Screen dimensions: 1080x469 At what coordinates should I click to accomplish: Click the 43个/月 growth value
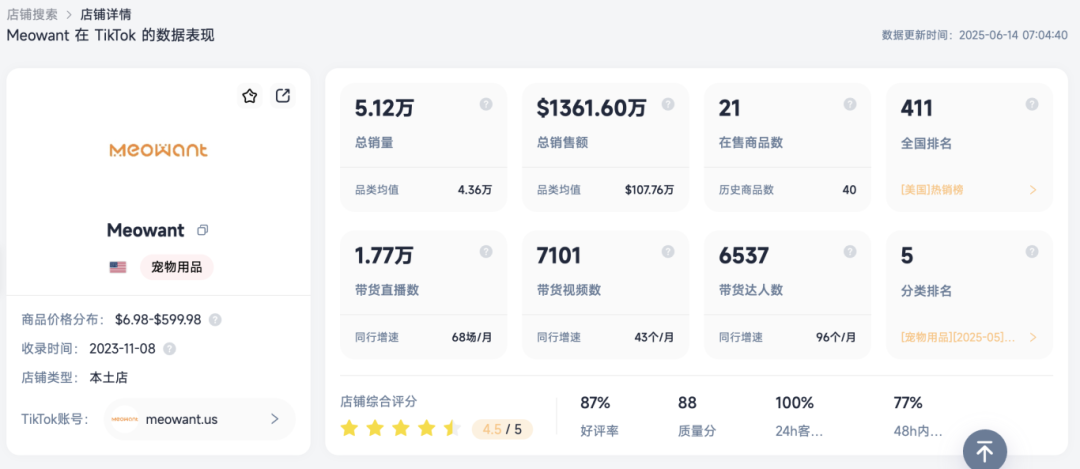click(x=654, y=337)
